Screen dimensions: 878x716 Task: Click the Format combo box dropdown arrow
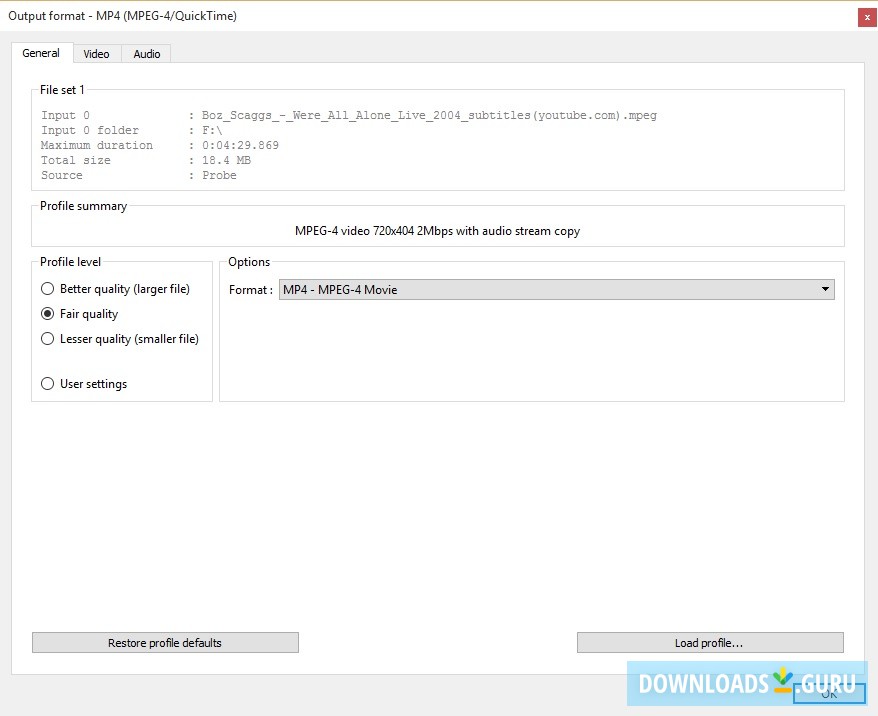coord(825,289)
